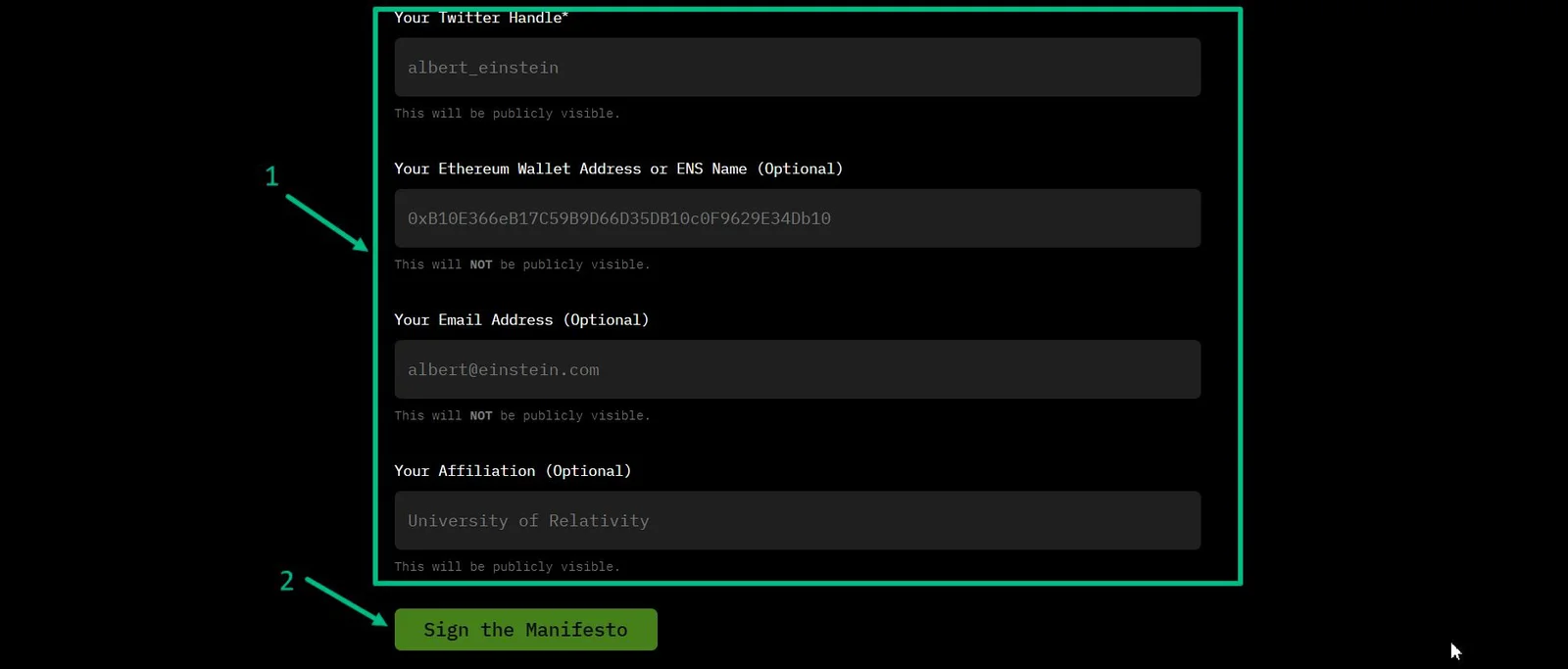Click the hint text under the Twitter Handle field
This screenshot has width=1568, height=669.
click(507, 114)
